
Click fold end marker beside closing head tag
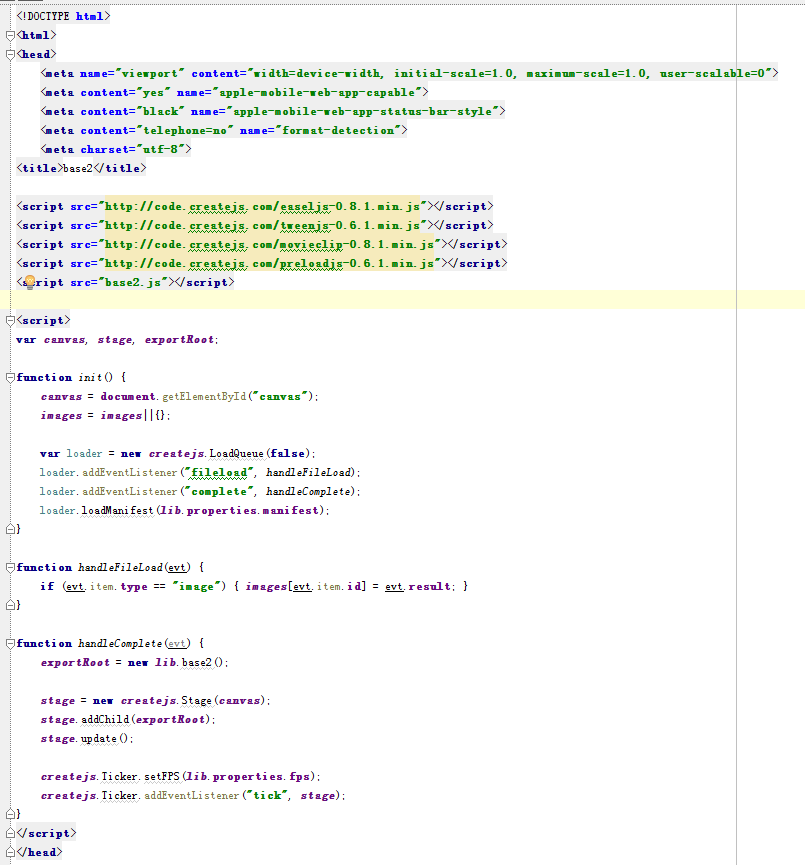(x=11, y=852)
